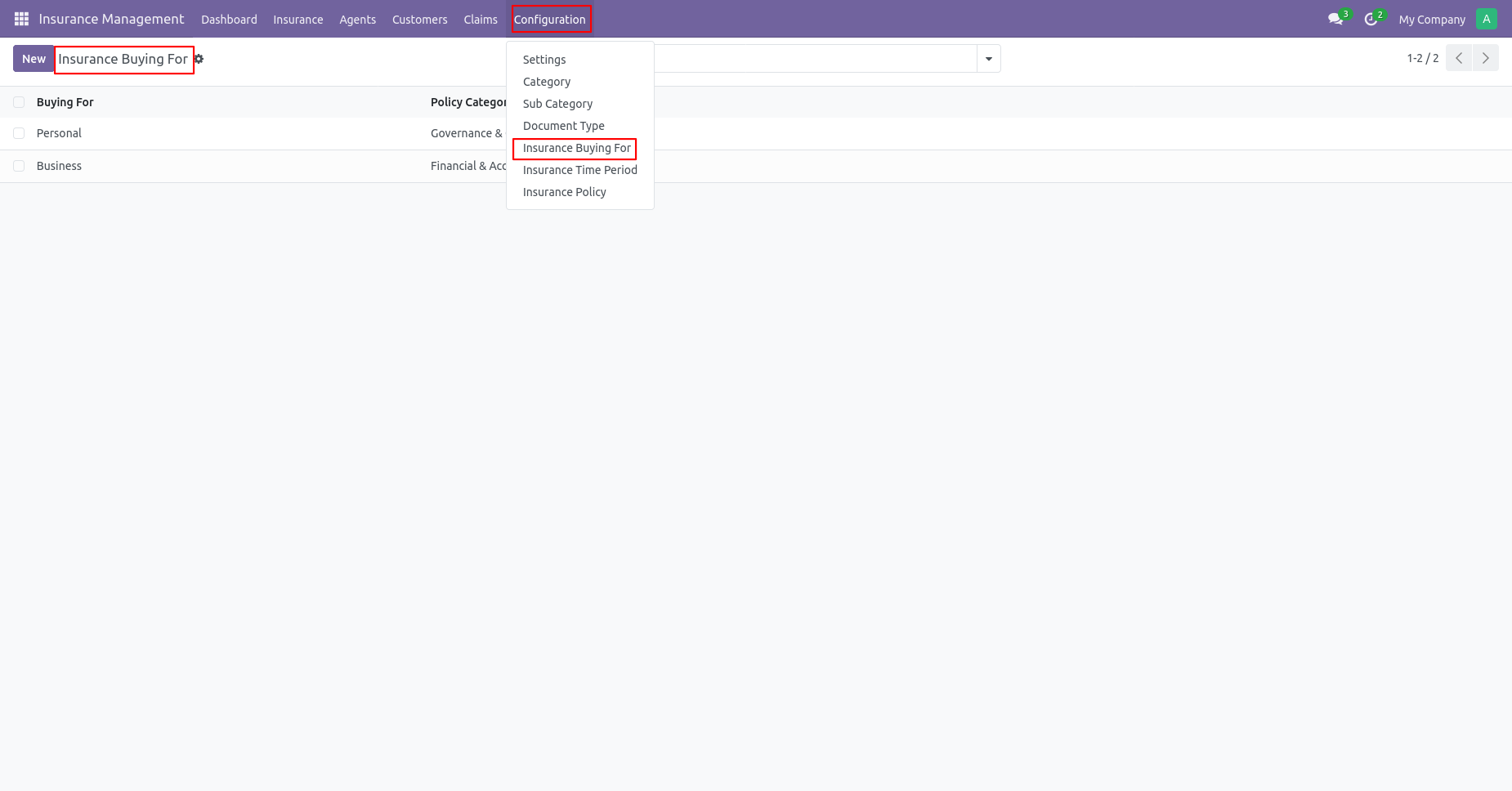The width and height of the screenshot is (1512, 791).
Task: Click the Financial & Acc category cell
Action: [468, 166]
